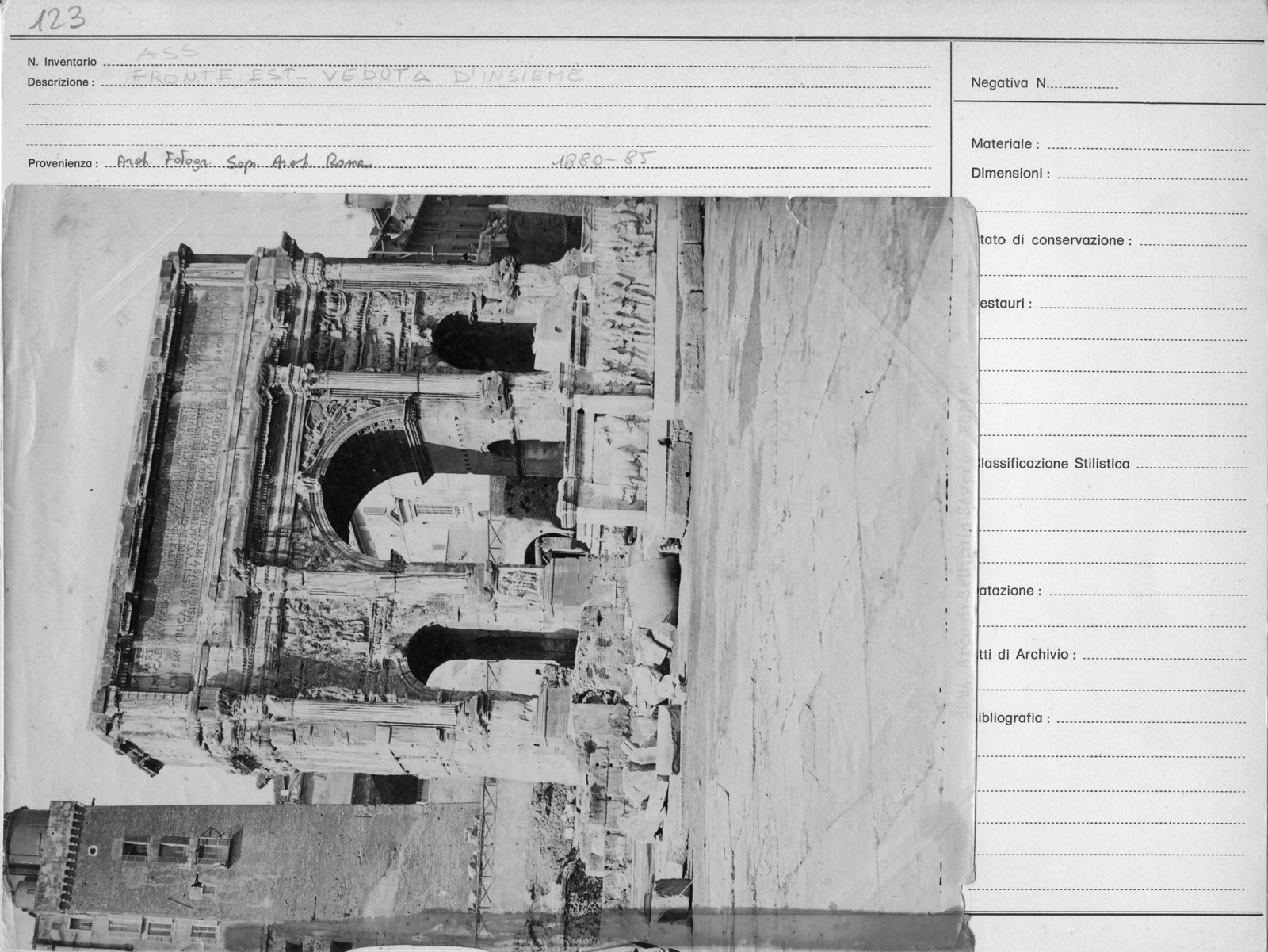Click handwritten 'Arch. Fotogr. Sop. Arch. Roma'
The image size is (1268, 952).
pos(244,162)
